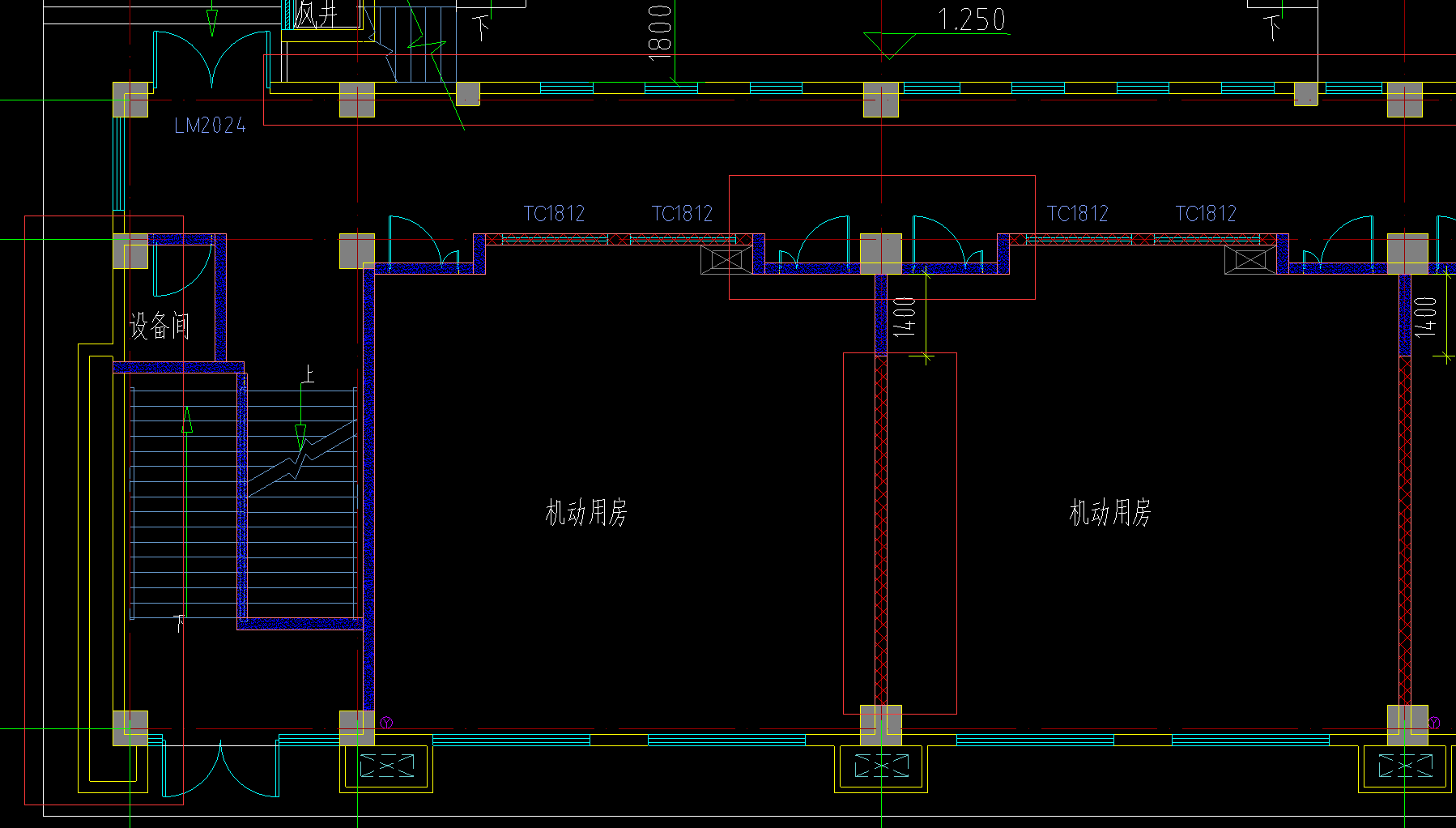Select the gray column between the two central doors

coord(881,254)
